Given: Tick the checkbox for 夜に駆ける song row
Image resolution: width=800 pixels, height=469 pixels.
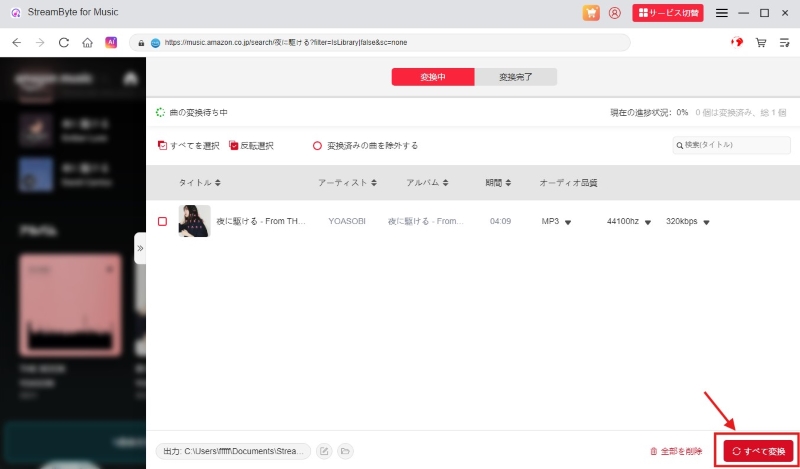Looking at the screenshot, I should [162, 221].
